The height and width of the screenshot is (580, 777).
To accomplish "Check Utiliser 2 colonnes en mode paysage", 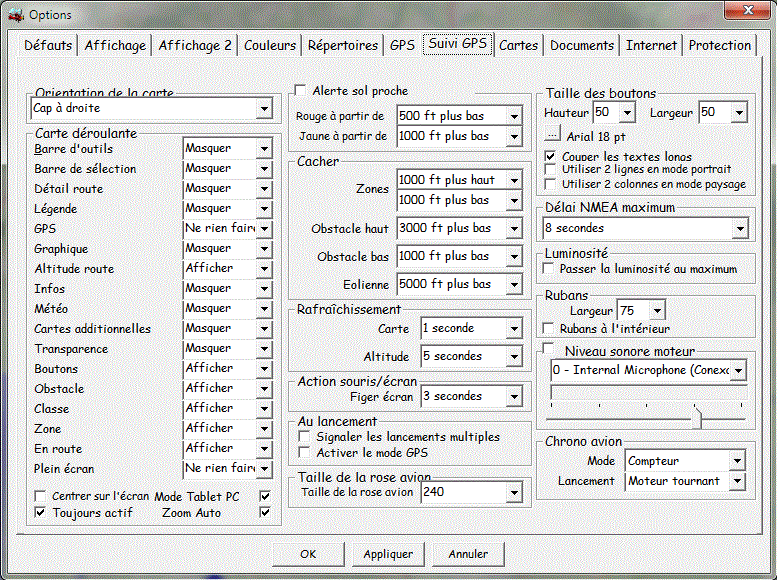I will [550, 184].
